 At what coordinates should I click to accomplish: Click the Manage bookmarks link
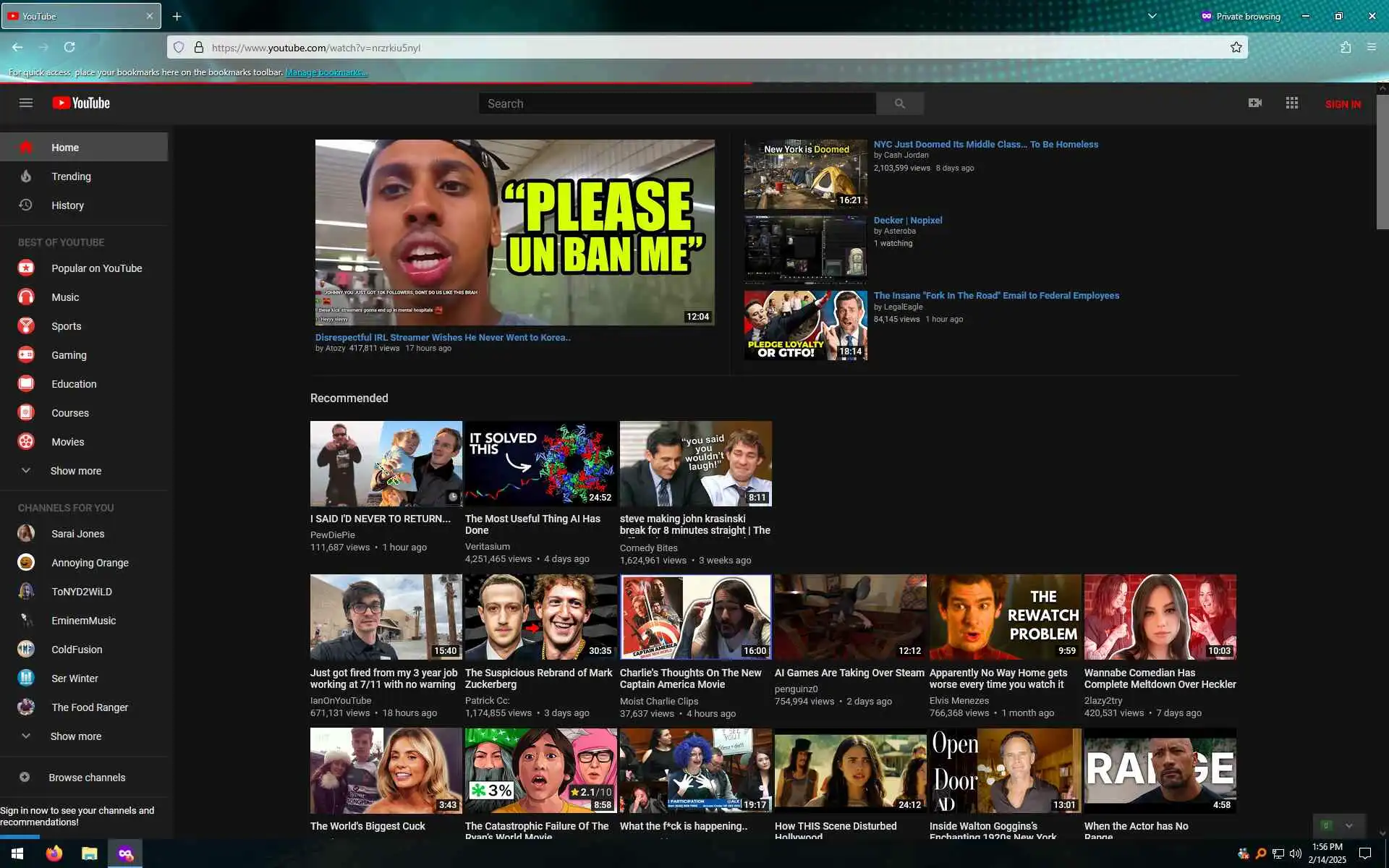326,72
